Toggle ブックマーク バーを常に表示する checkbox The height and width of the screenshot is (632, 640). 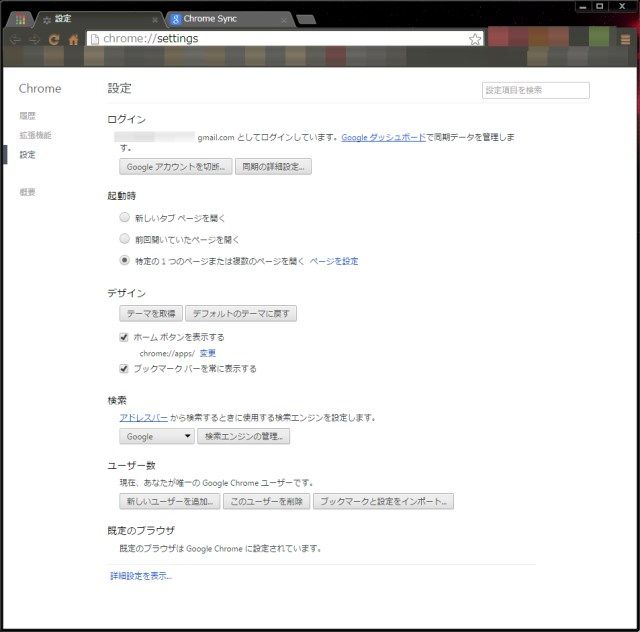[124, 369]
